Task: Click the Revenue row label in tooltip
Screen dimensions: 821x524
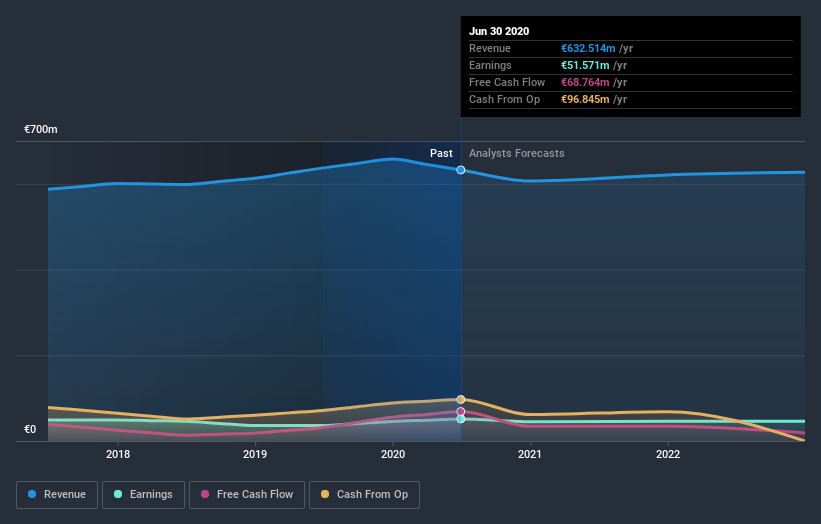Action: coord(490,48)
